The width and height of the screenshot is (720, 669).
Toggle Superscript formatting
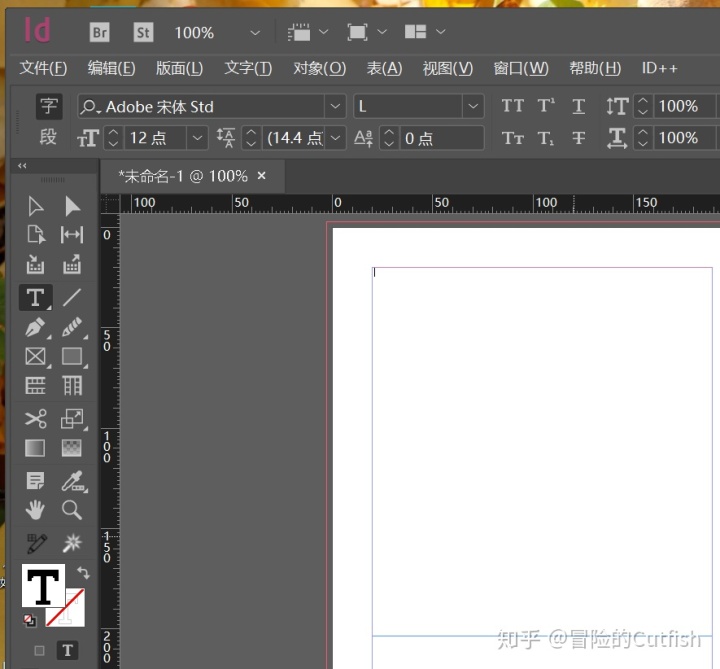coord(546,106)
